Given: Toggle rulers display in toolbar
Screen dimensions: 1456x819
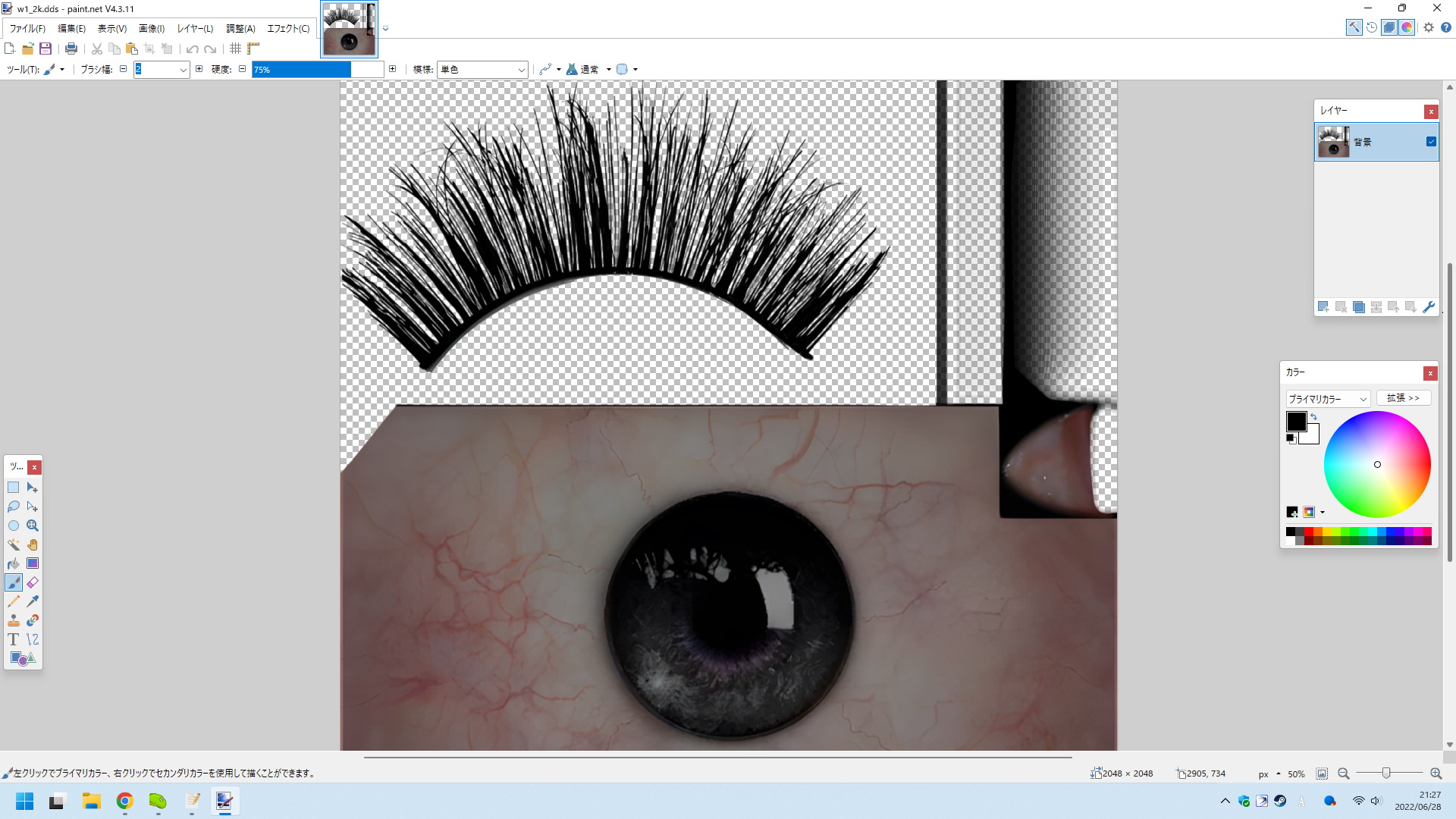Looking at the screenshot, I should (253, 49).
